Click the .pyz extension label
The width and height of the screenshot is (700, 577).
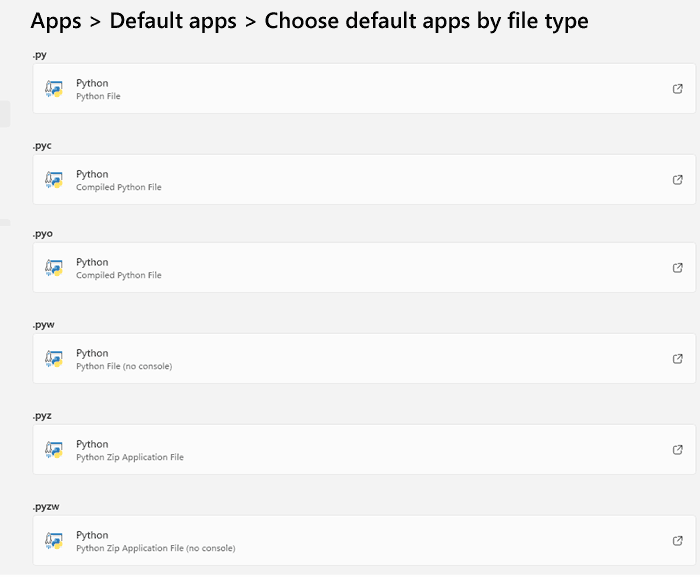[x=42, y=416]
